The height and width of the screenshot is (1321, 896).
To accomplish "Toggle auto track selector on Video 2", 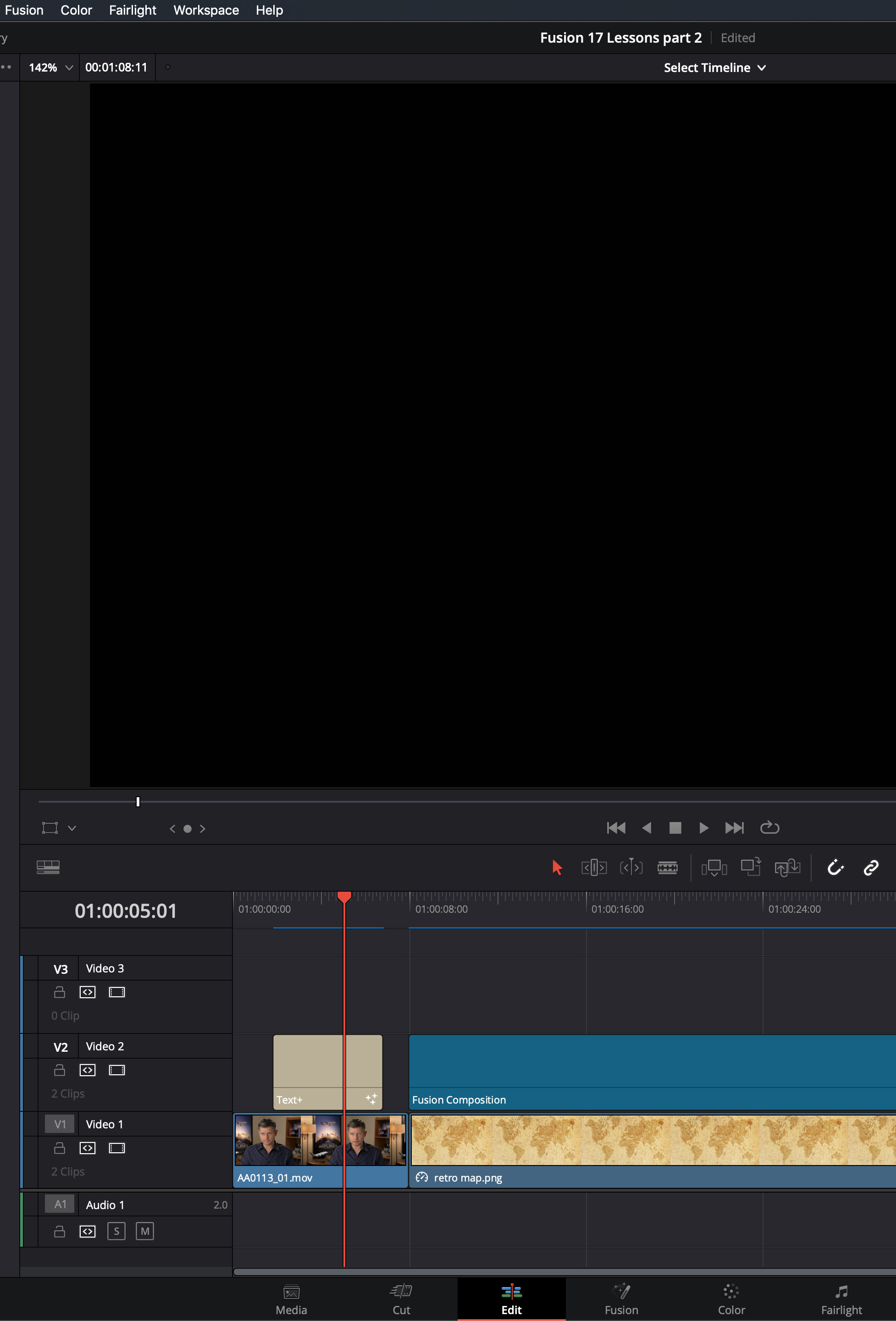I will 88,1070.
